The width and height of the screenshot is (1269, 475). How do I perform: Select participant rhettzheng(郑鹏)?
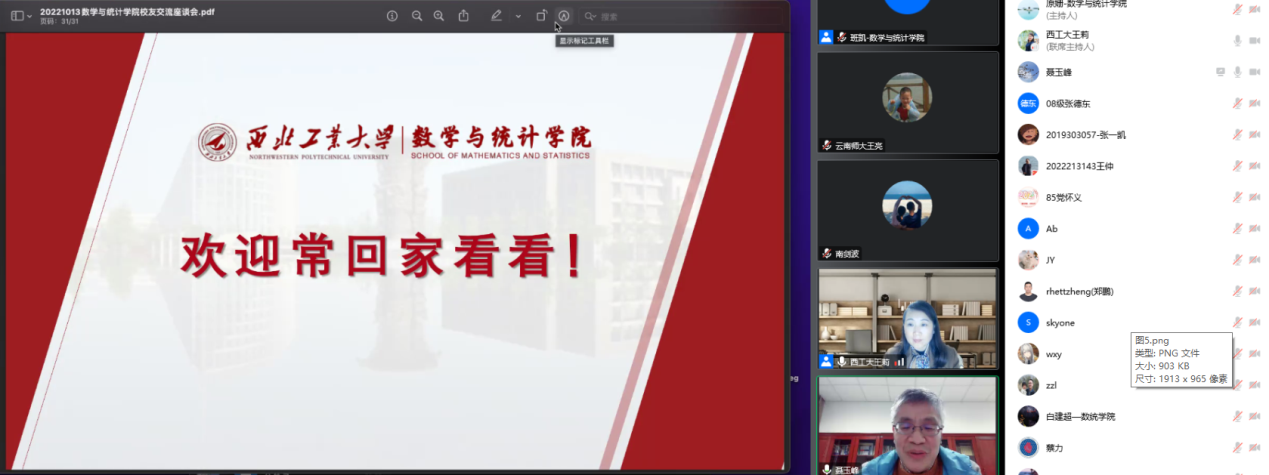click(1137, 291)
